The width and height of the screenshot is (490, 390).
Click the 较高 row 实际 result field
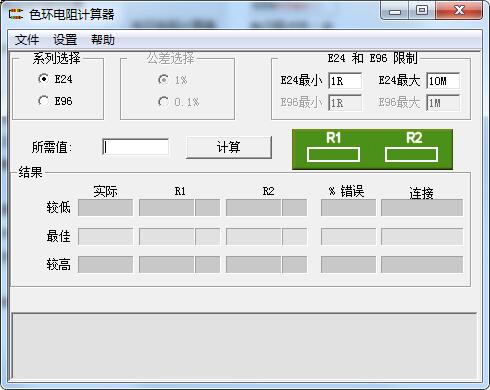tap(105, 264)
